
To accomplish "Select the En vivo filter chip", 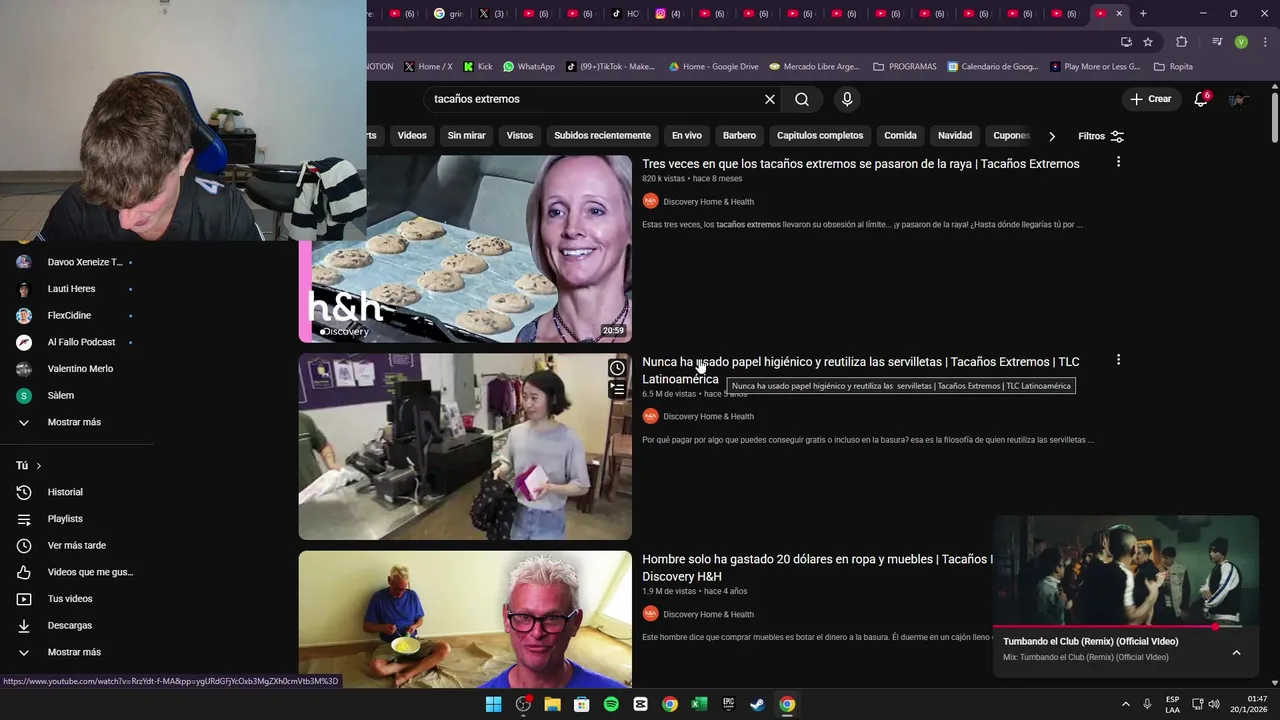I will [x=686, y=136].
